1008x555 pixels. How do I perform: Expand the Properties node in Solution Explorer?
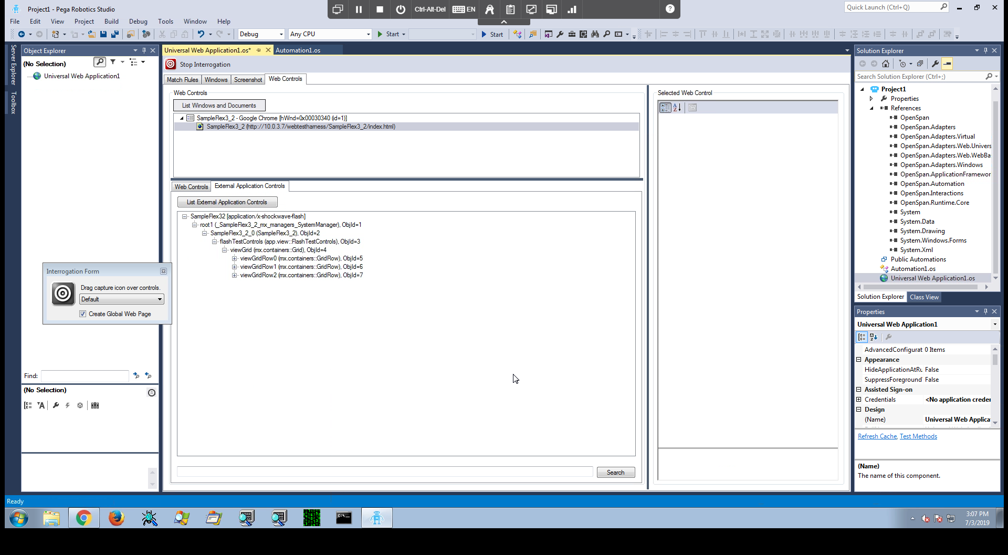(872, 98)
